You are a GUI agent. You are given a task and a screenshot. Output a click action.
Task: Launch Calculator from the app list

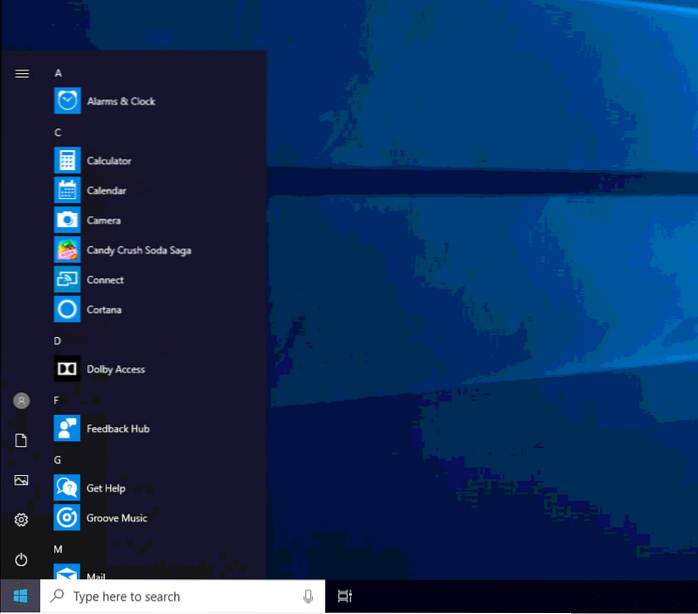tap(67, 161)
